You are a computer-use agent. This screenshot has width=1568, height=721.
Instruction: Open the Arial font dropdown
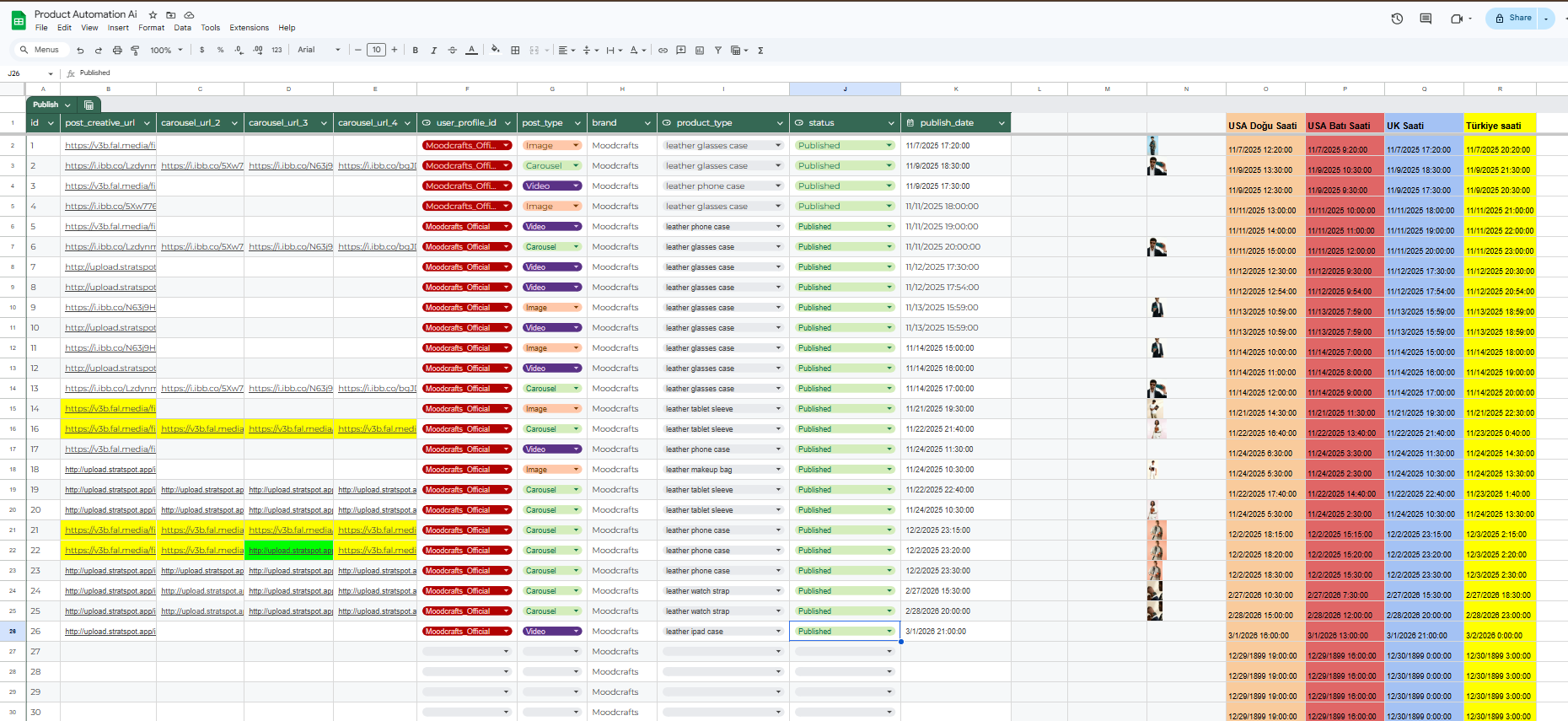click(319, 50)
